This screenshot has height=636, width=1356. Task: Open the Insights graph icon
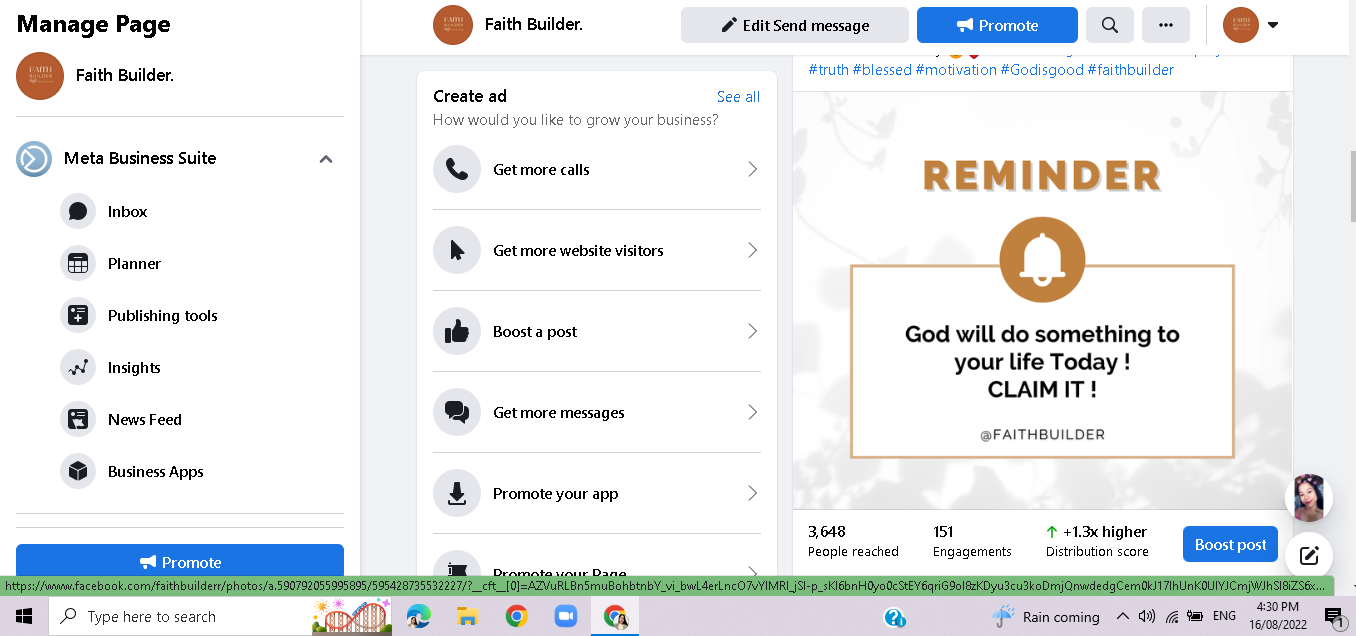click(x=78, y=368)
